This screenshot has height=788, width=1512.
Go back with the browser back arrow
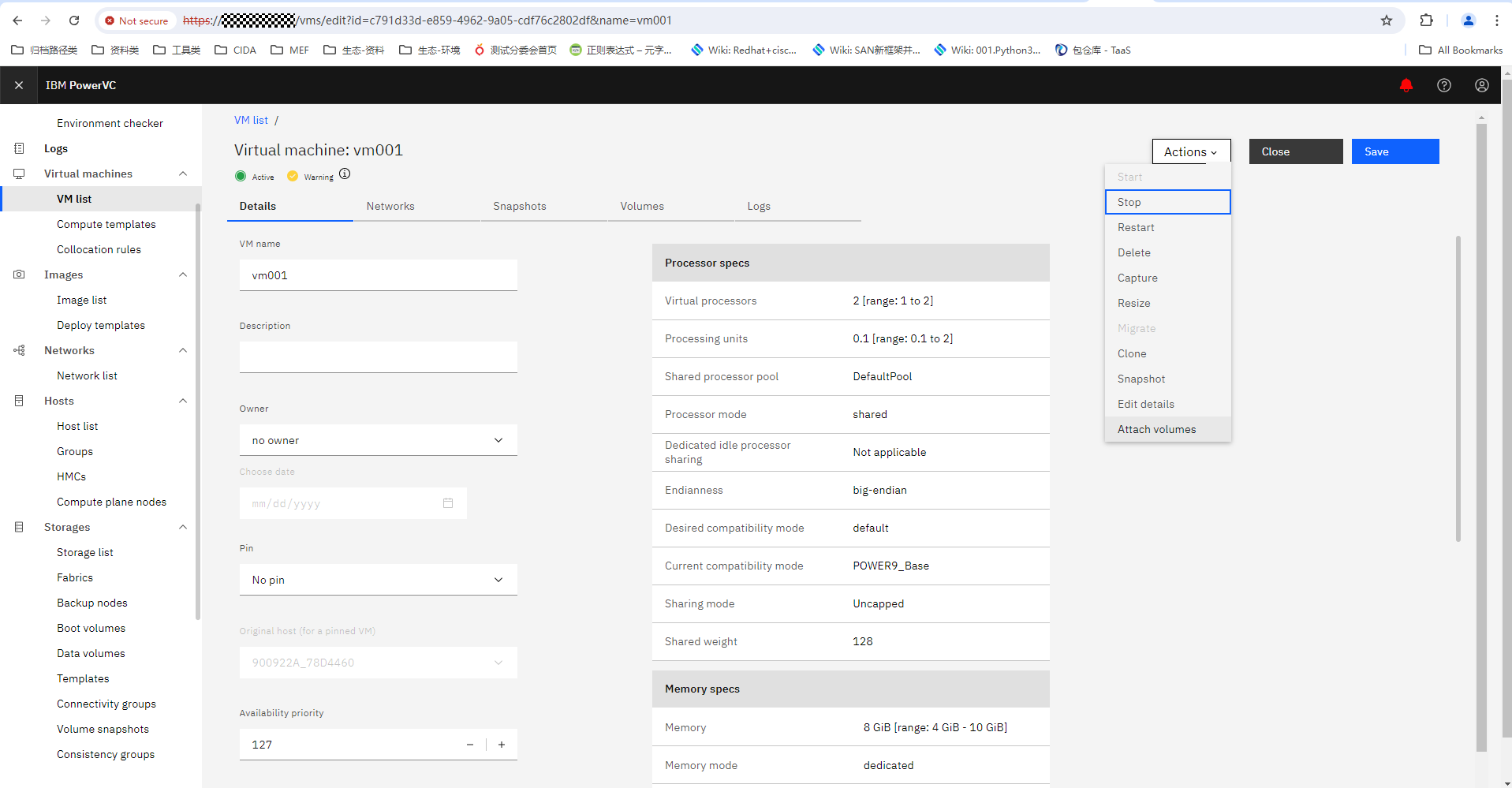[x=17, y=21]
